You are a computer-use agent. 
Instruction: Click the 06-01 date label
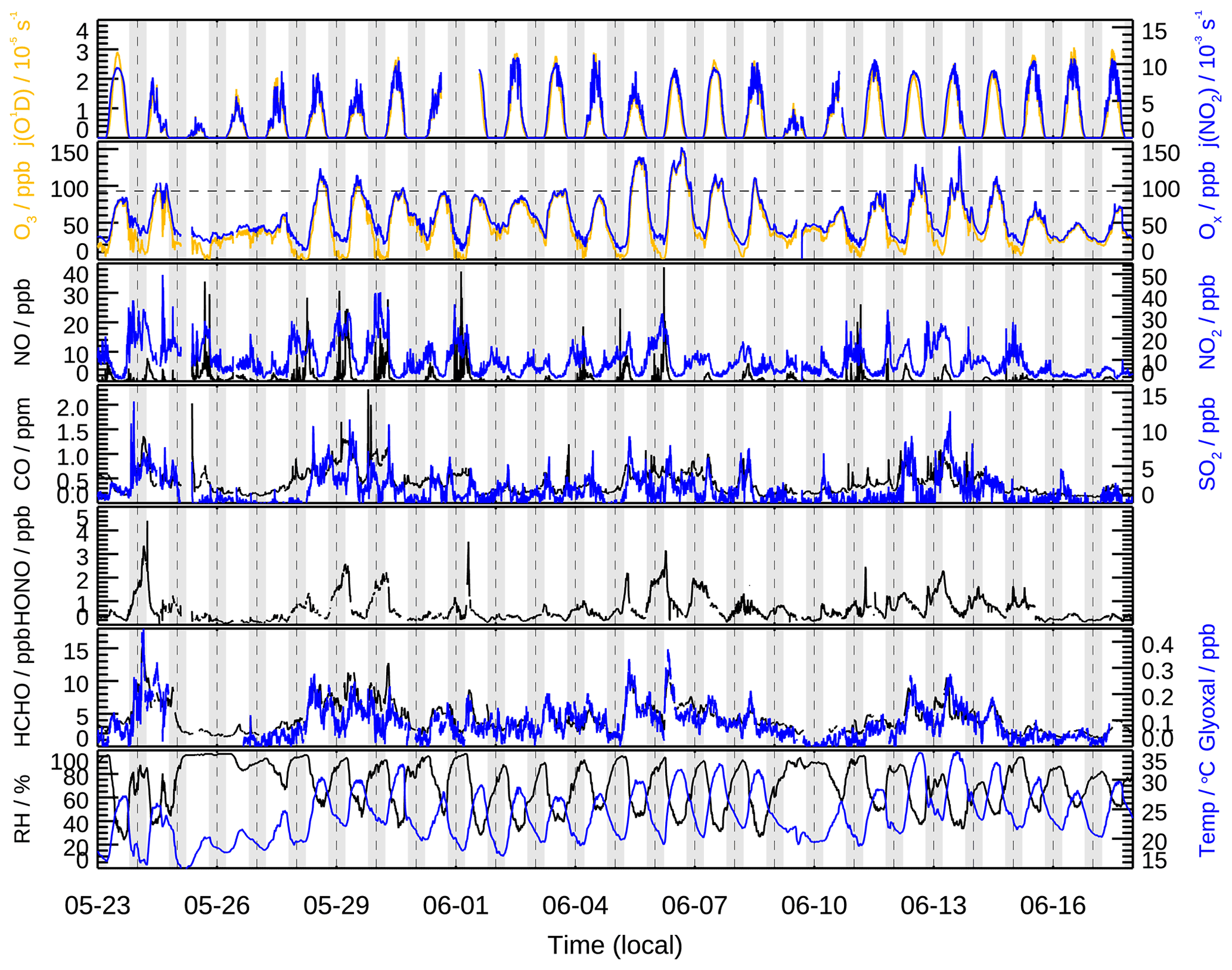coord(455,906)
